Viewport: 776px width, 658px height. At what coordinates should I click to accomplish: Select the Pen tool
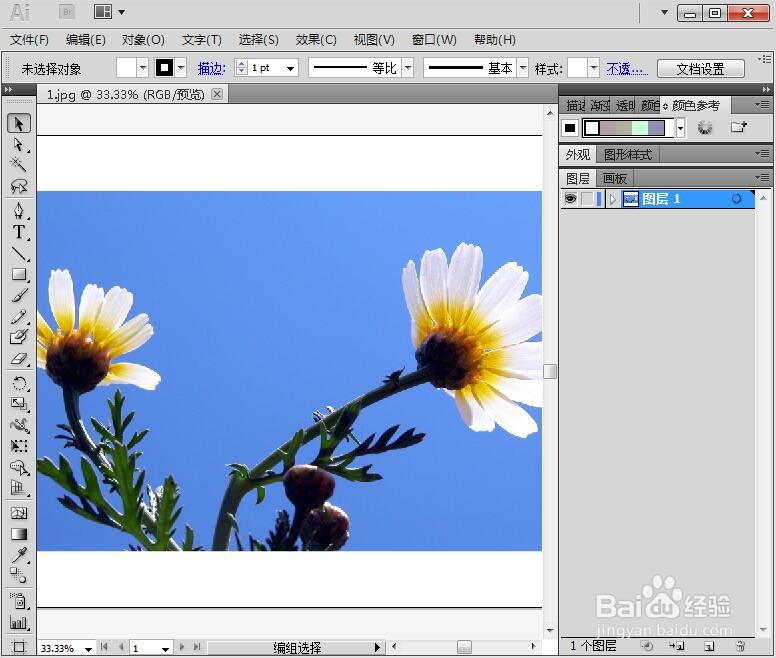19,211
